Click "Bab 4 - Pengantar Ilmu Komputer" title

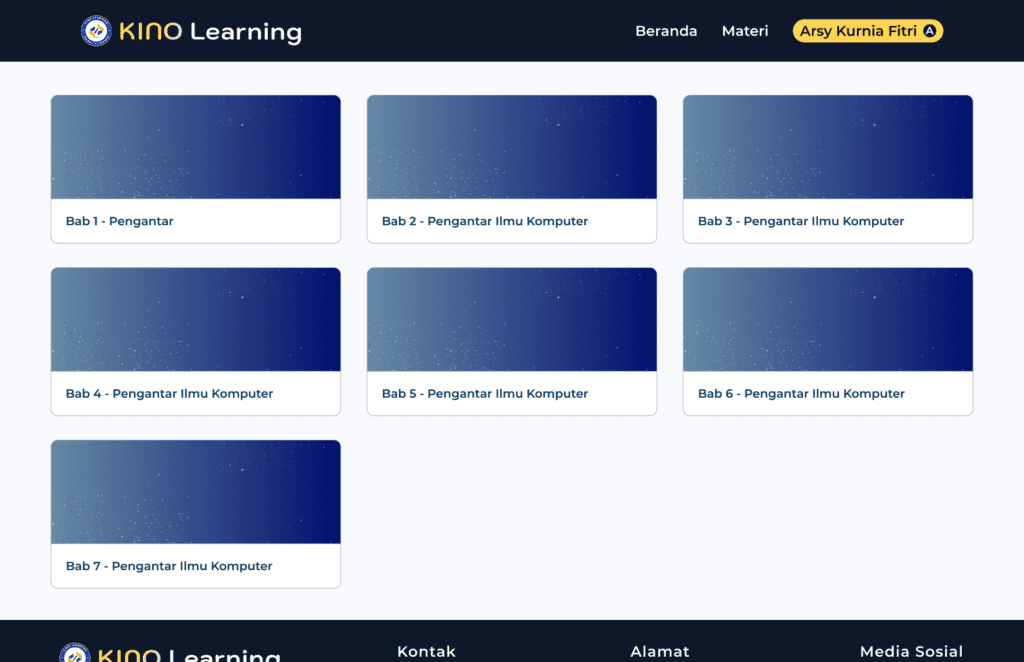click(169, 394)
